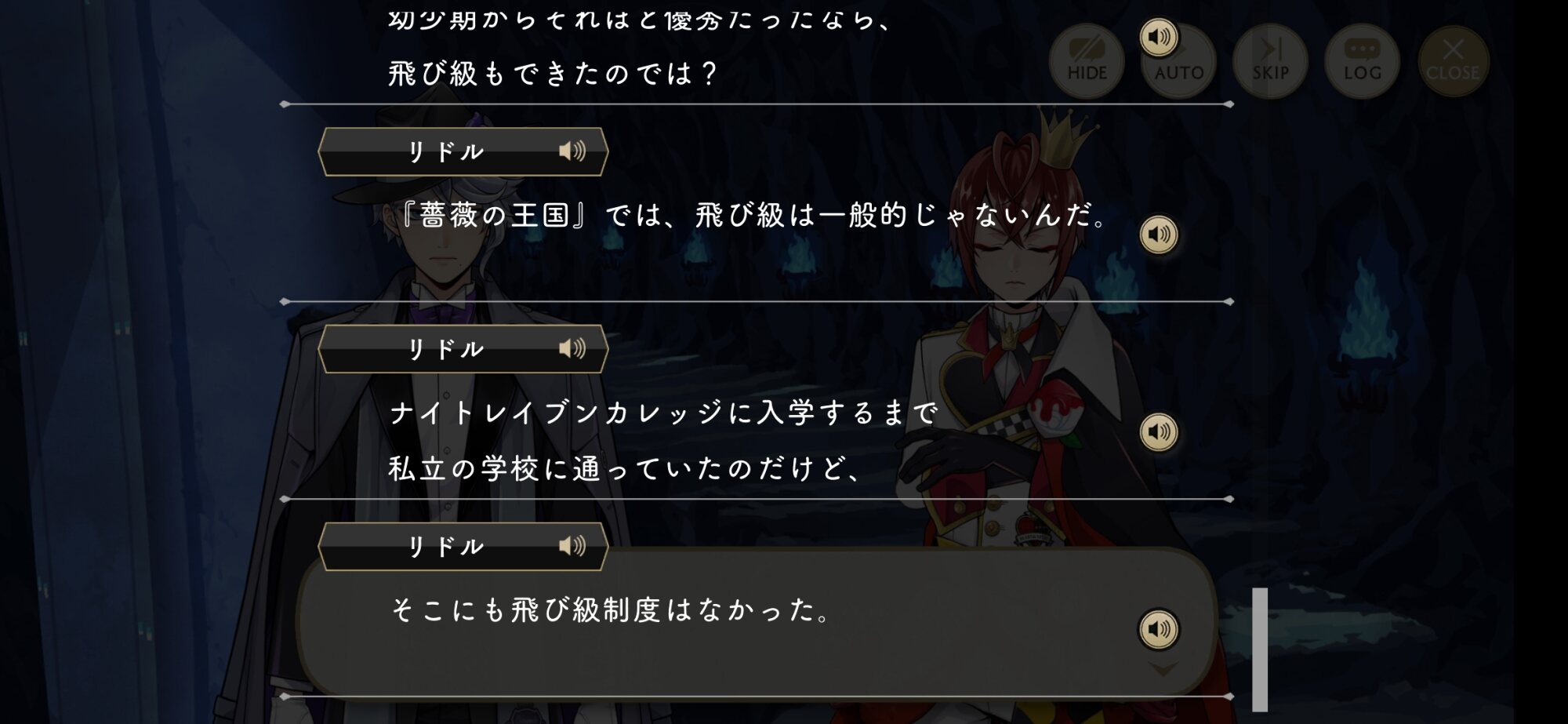Jump to the 私立の学校に通っていた entry
The width and height of the screenshot is (1568, 724).
coord(627,469)
